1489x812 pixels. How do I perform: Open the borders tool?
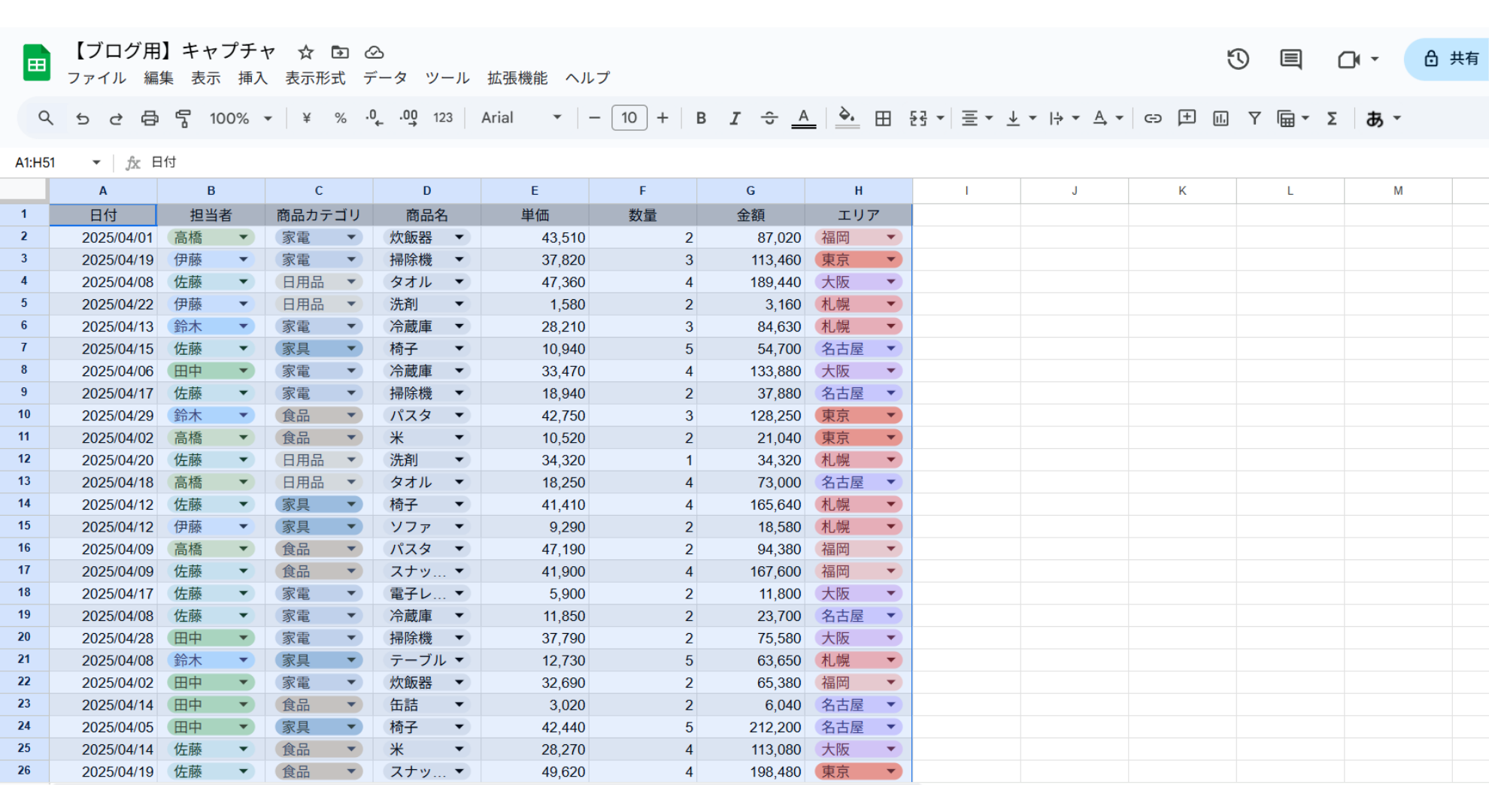(883, 118)
